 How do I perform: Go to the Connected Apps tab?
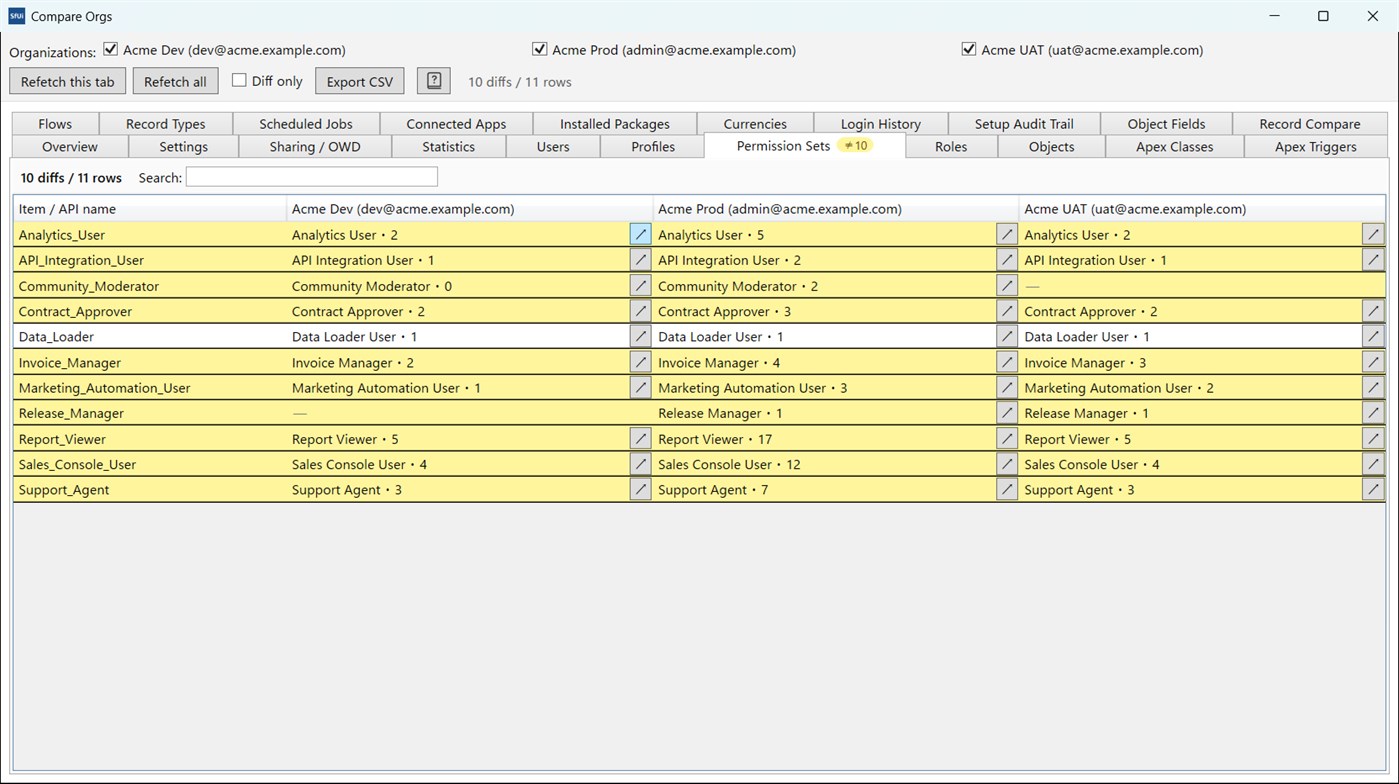(x=456, y=124)
